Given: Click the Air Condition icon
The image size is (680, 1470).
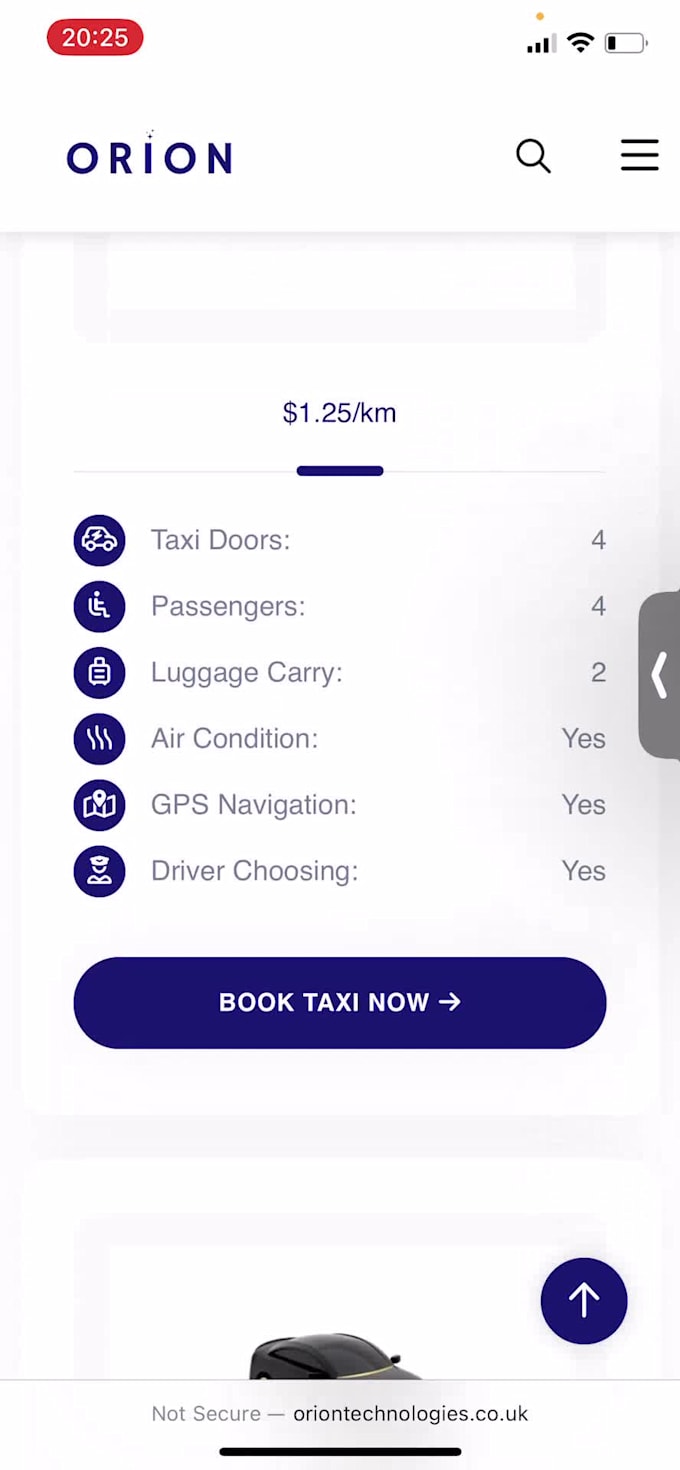Looking at the screenshot, I should point(99,739).
